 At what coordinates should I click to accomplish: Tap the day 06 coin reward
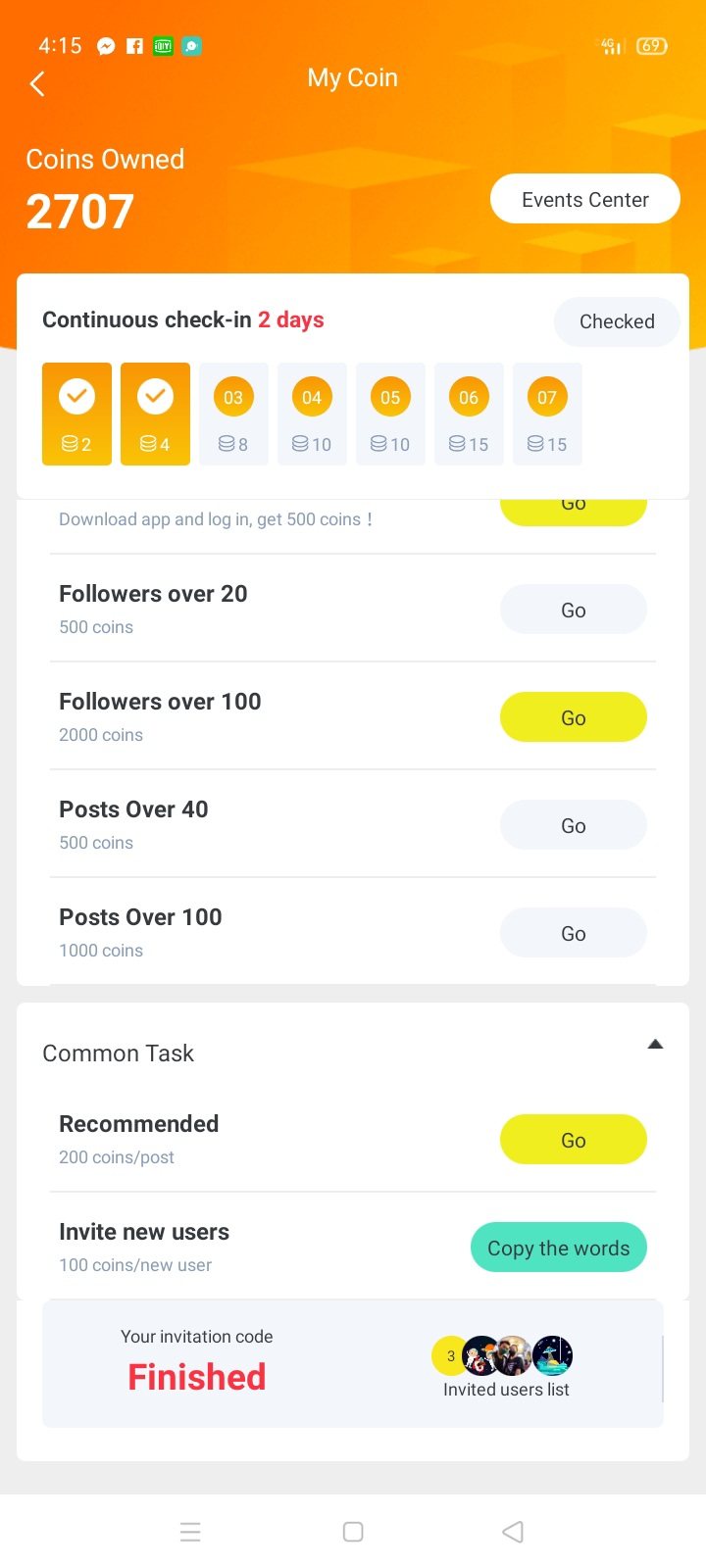(469, 414)
